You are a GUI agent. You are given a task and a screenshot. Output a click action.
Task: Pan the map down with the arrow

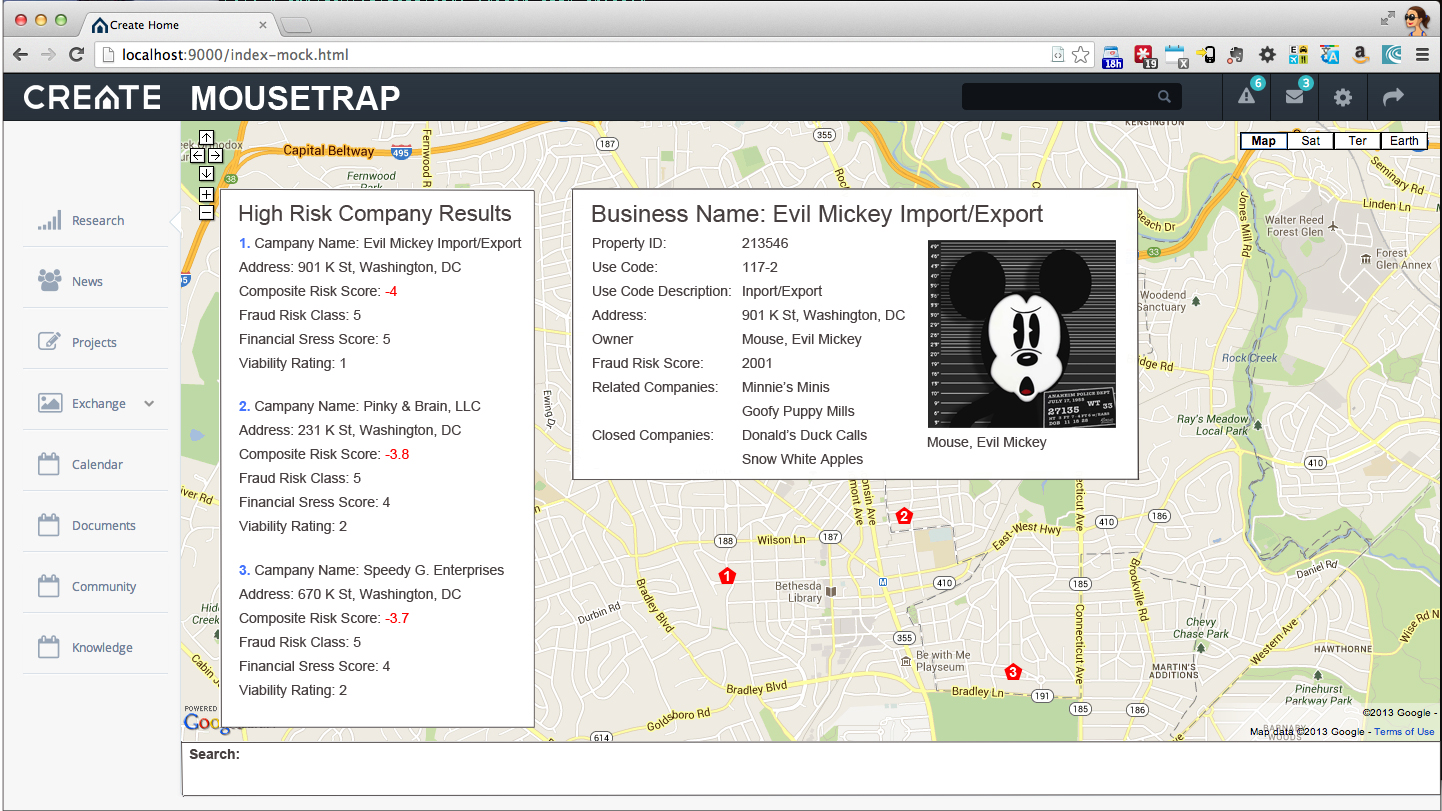pos(206,174)
